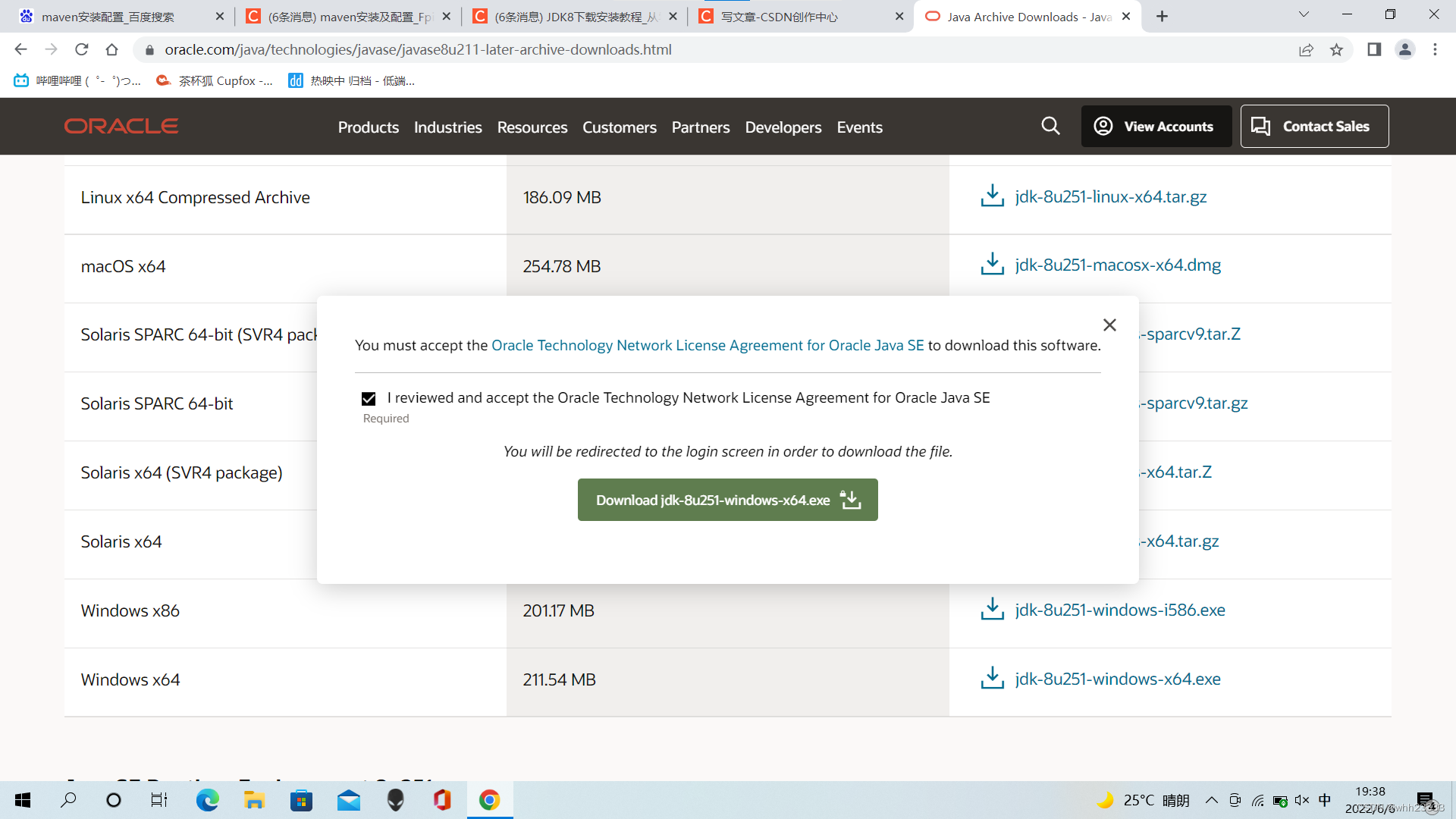Click the muted volume tray icon
The image size is (1456, 819).
point(1302,800)
